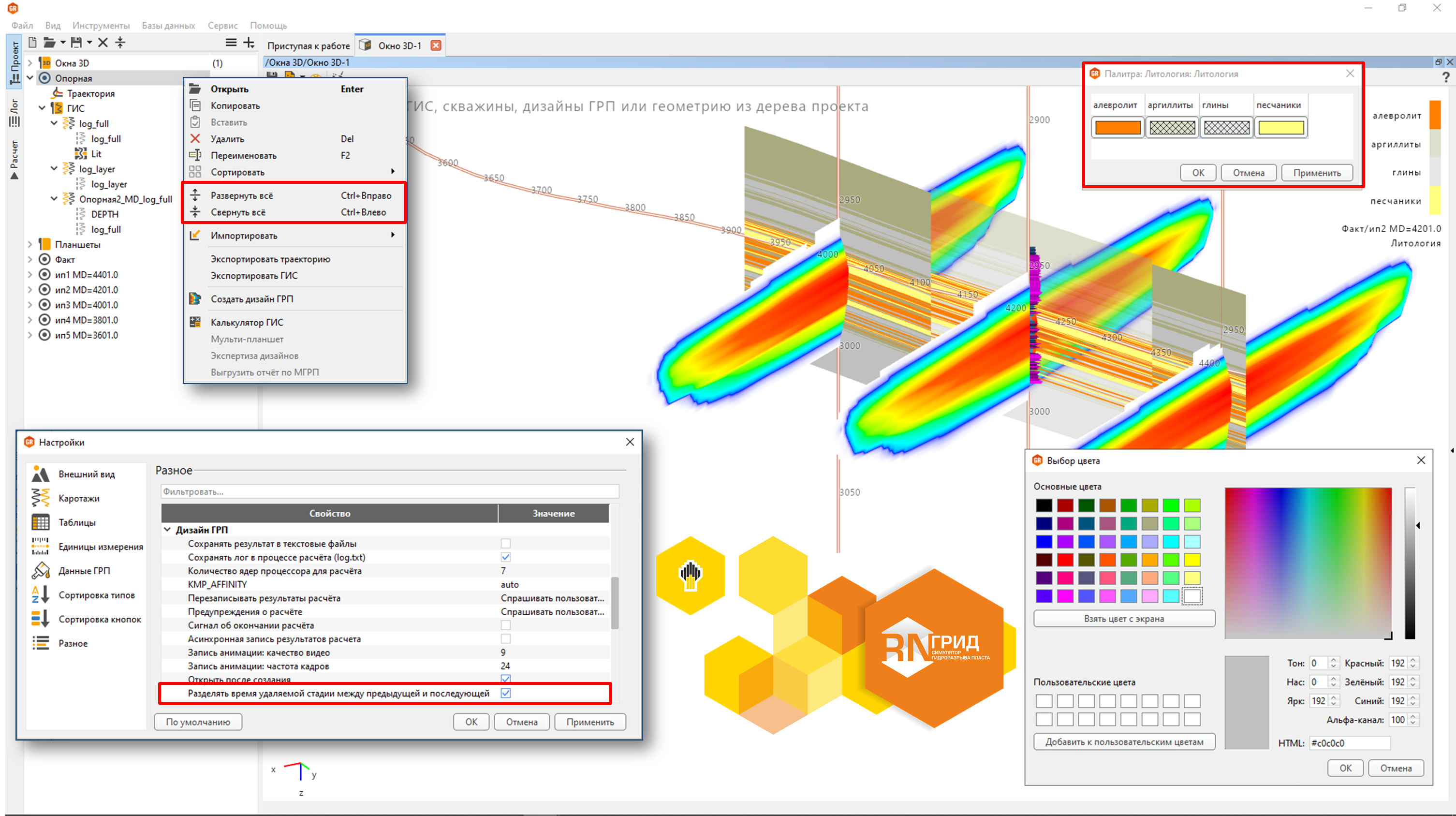This screenshot has width=1456, height=816.
Task: Select the Внешний вид settings category
Action: [87, 475]
